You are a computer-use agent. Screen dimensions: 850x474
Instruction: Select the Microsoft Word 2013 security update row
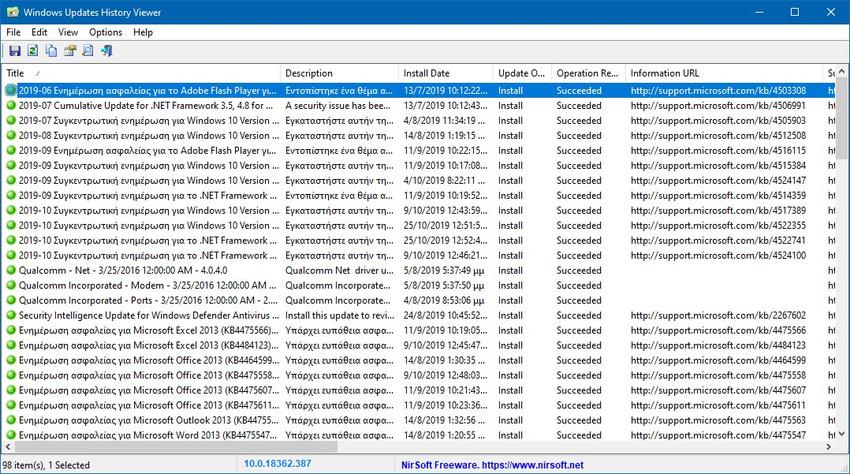[x=140, y=435]
